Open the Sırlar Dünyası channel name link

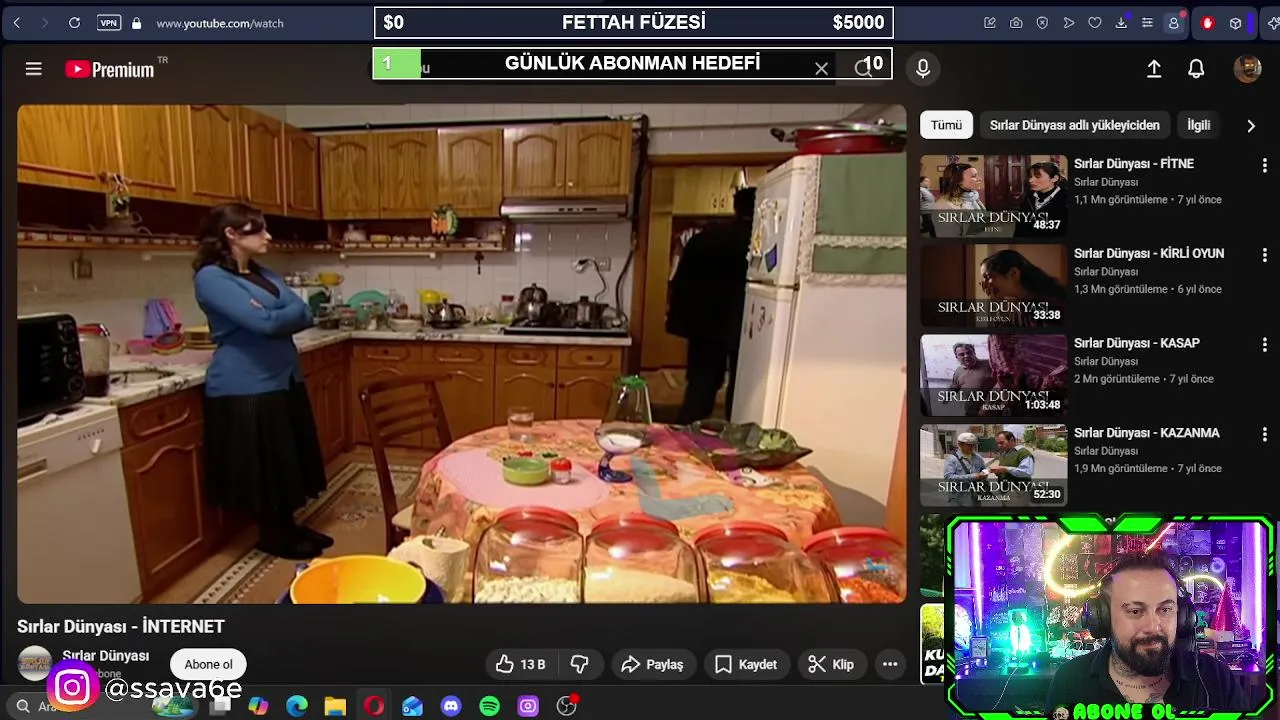pos(106,656)
